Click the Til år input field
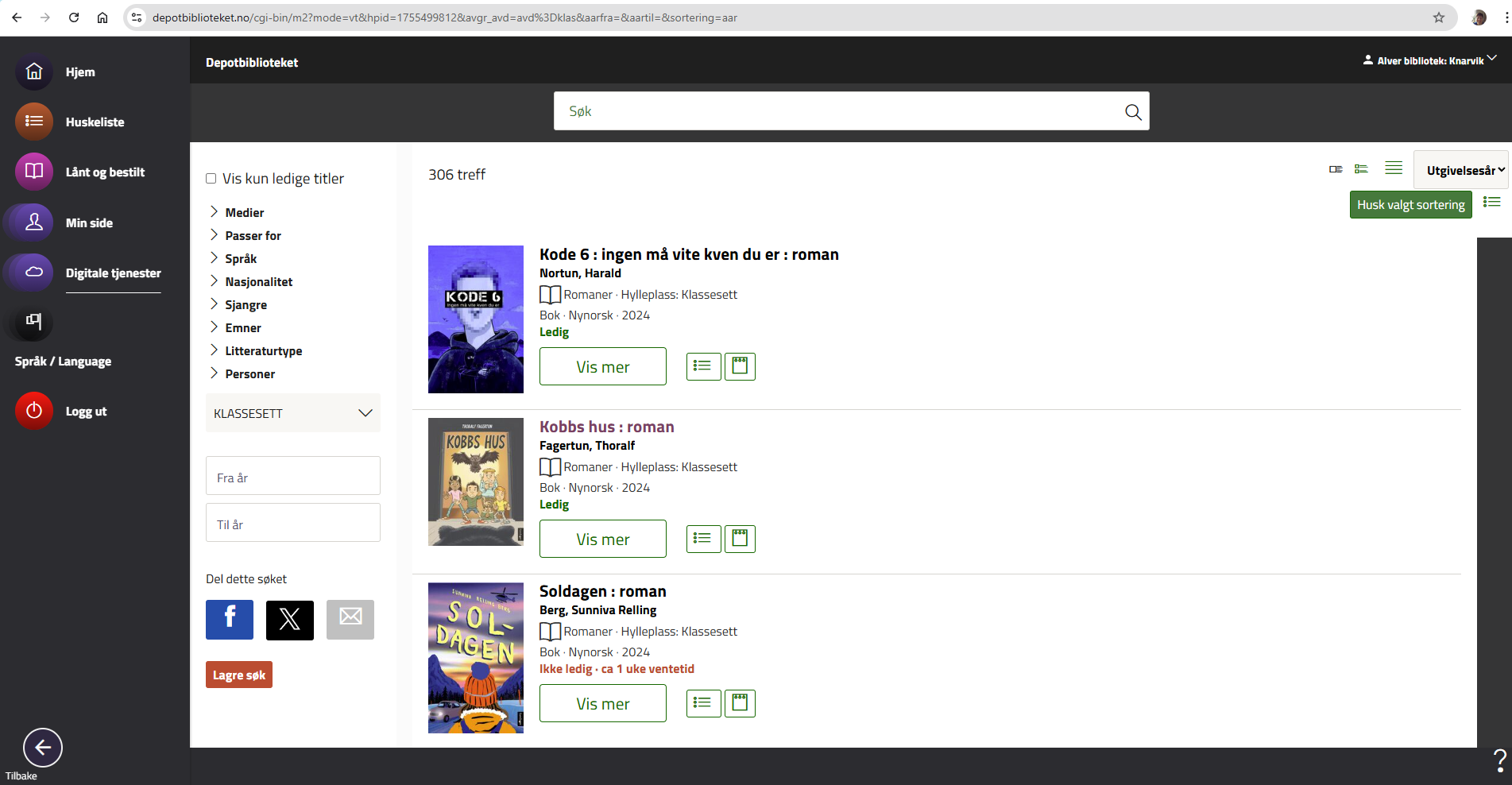The height and width of the screenshot is (785, 1512). coord(293,523)
